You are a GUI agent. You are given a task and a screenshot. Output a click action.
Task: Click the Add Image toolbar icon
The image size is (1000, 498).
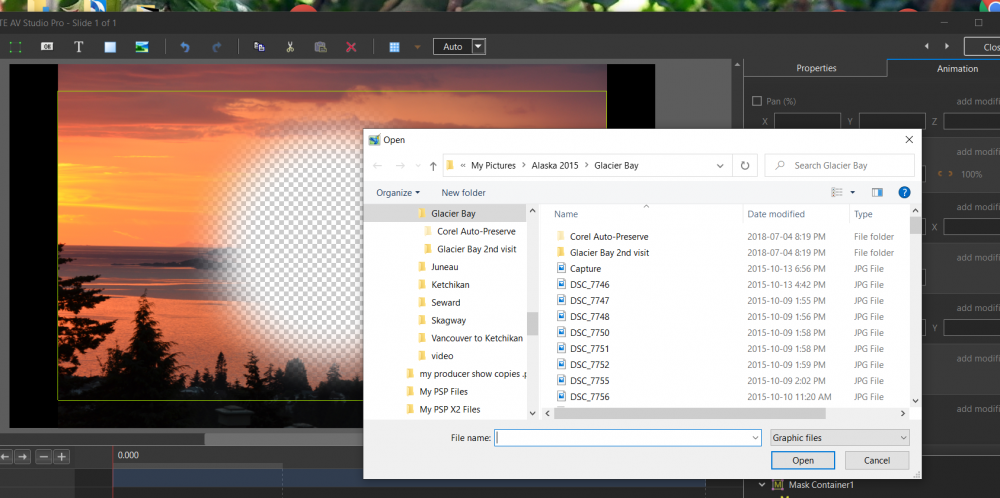click(143, 47)
